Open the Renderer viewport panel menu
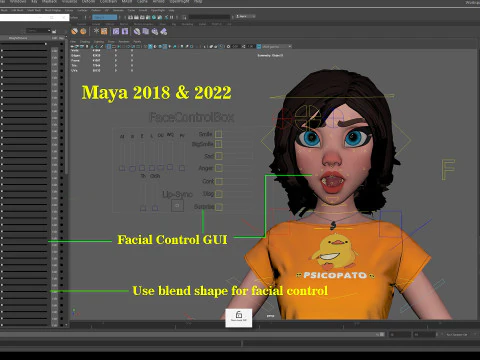This screenshot has width=480, height=360. (124, 42)
